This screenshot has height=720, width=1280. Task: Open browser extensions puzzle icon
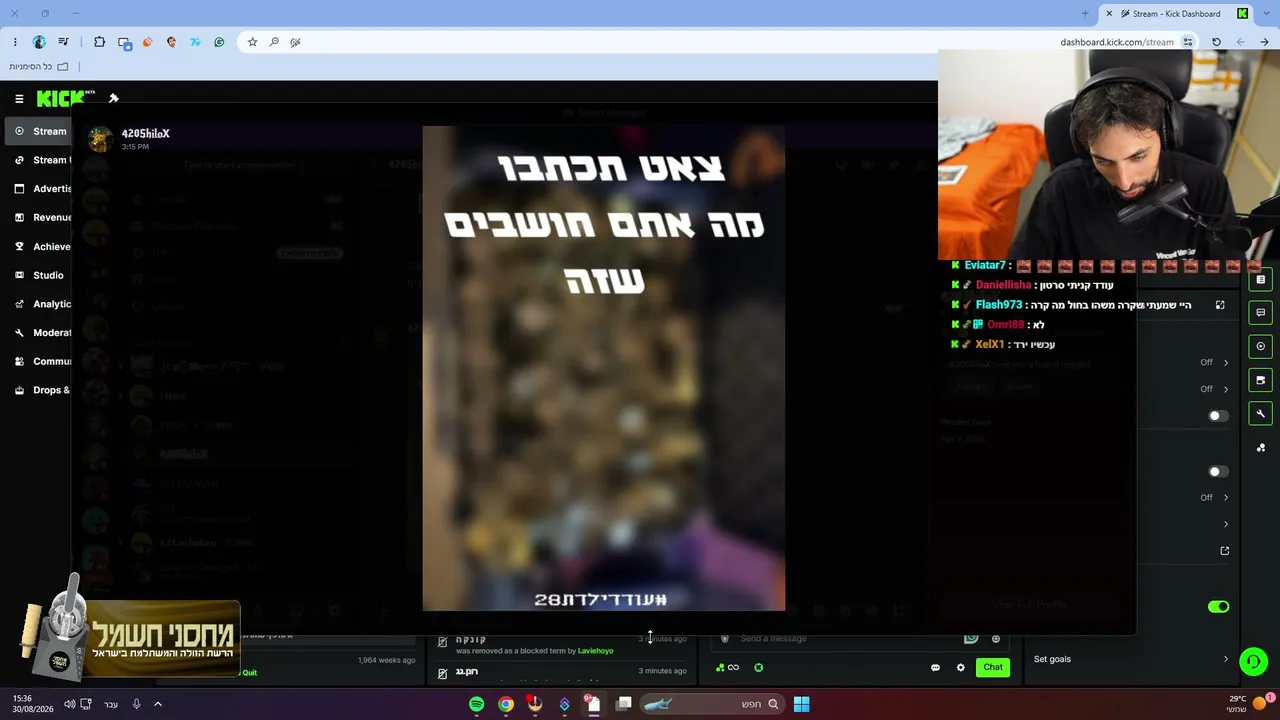[99, 42]
